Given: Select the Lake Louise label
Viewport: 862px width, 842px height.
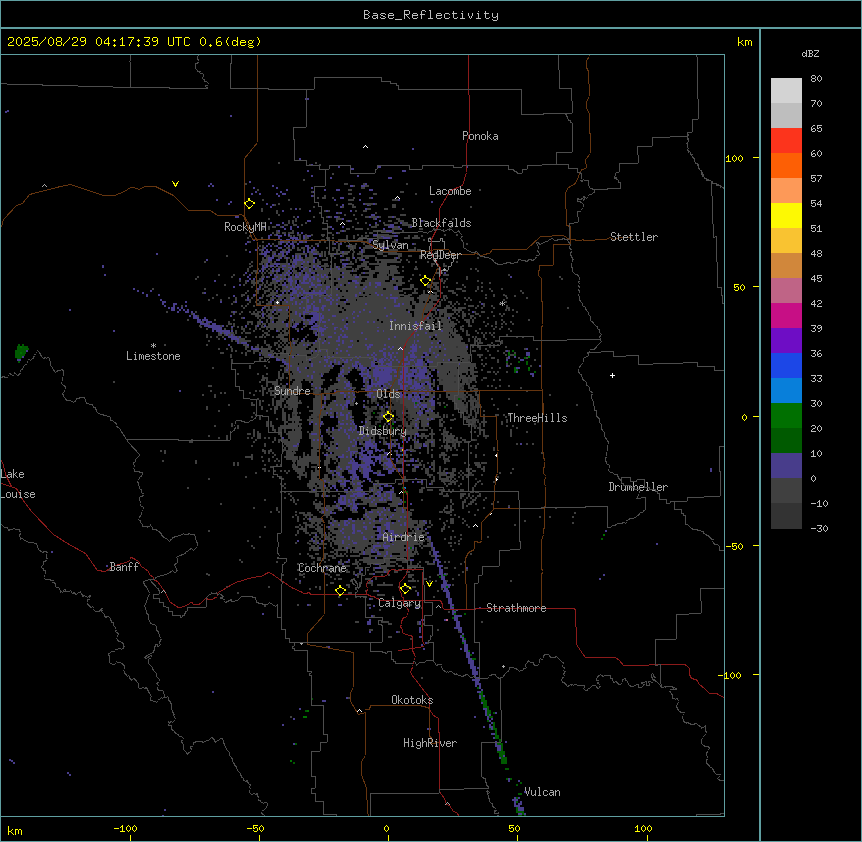Looking at the screenshot, I should click(x=18, y=484).
